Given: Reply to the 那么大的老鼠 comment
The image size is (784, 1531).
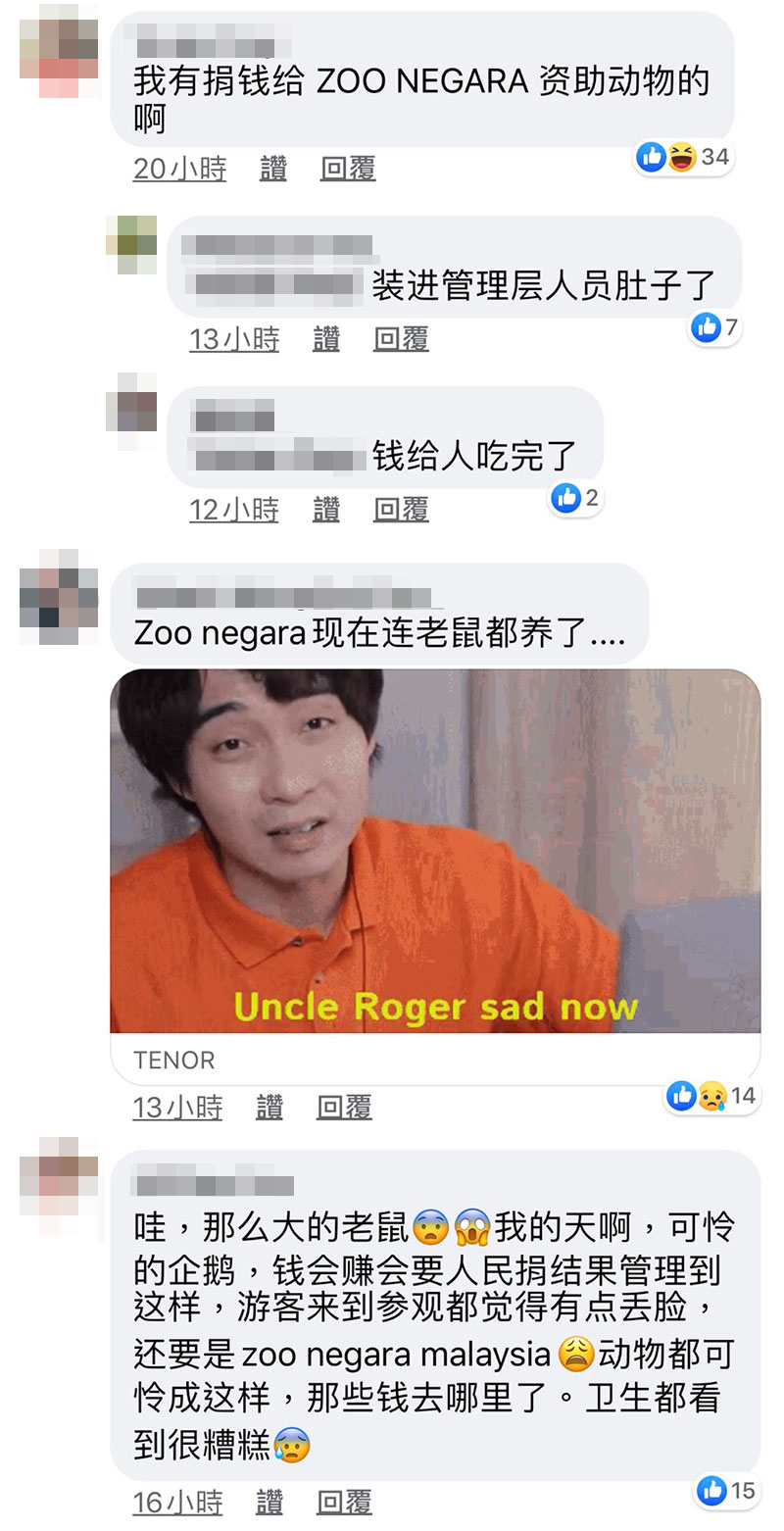Looking at the screenshot, I should coord(344,1503).
